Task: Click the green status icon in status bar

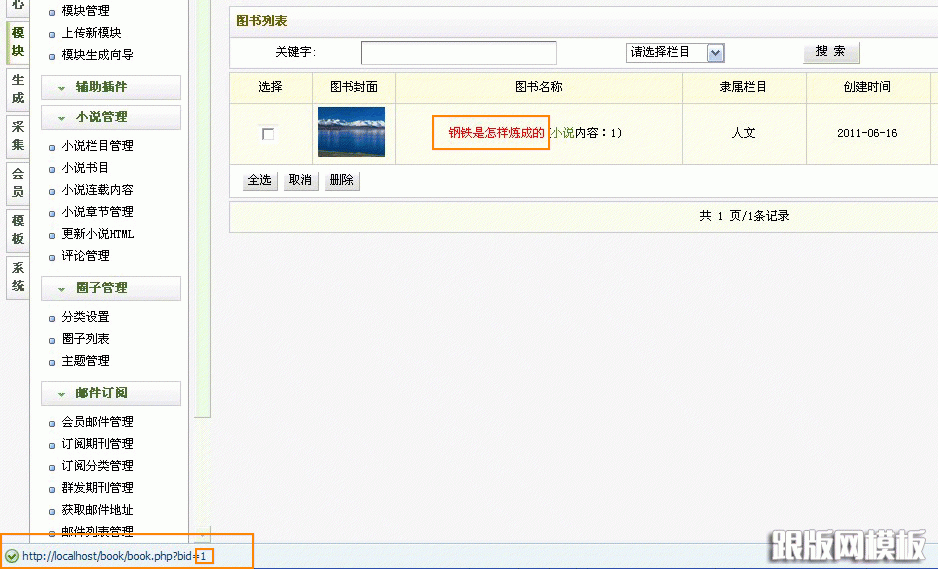Action: coord(12,556)
